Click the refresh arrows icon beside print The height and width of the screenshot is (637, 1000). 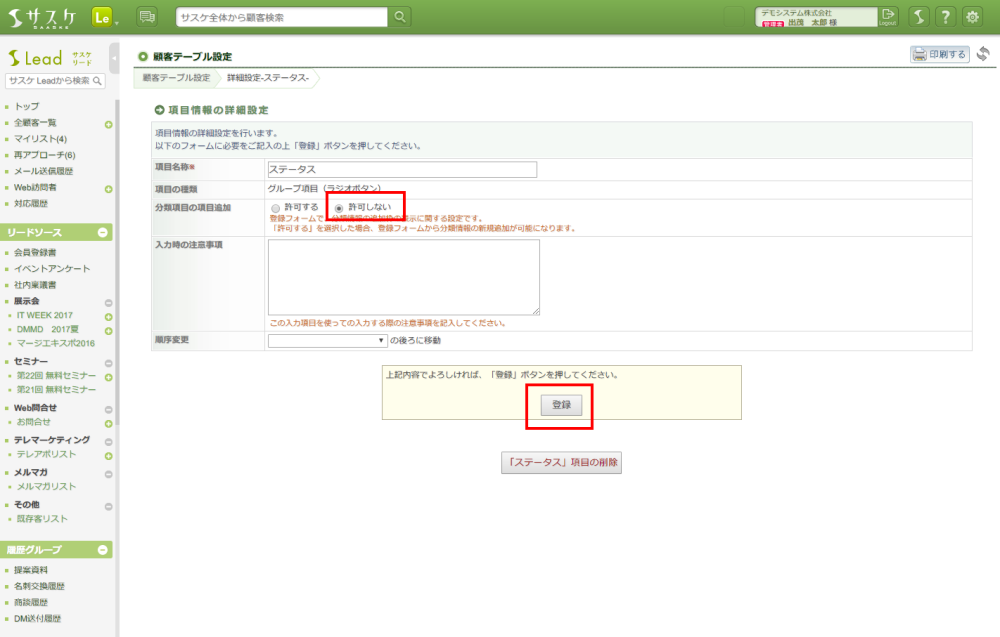(x=983, y=54)
